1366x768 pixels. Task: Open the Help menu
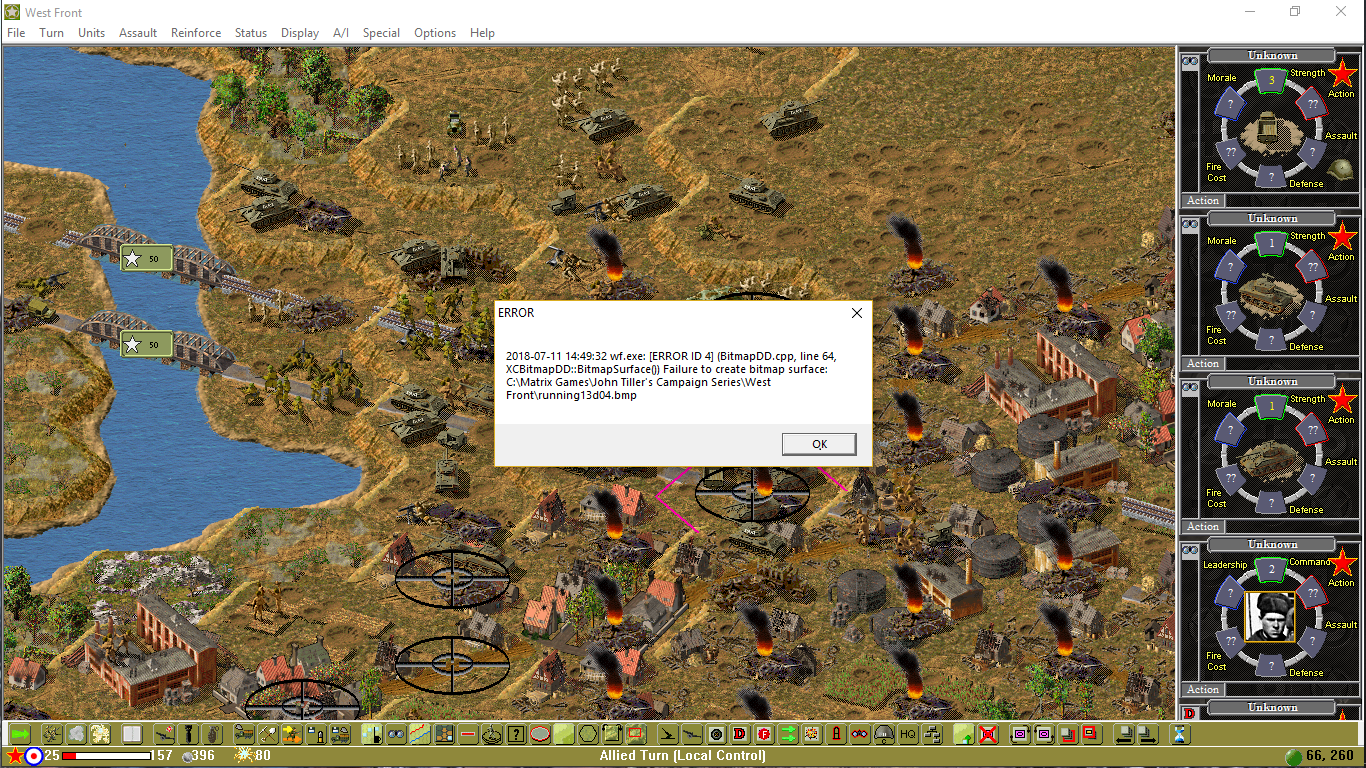482,33
